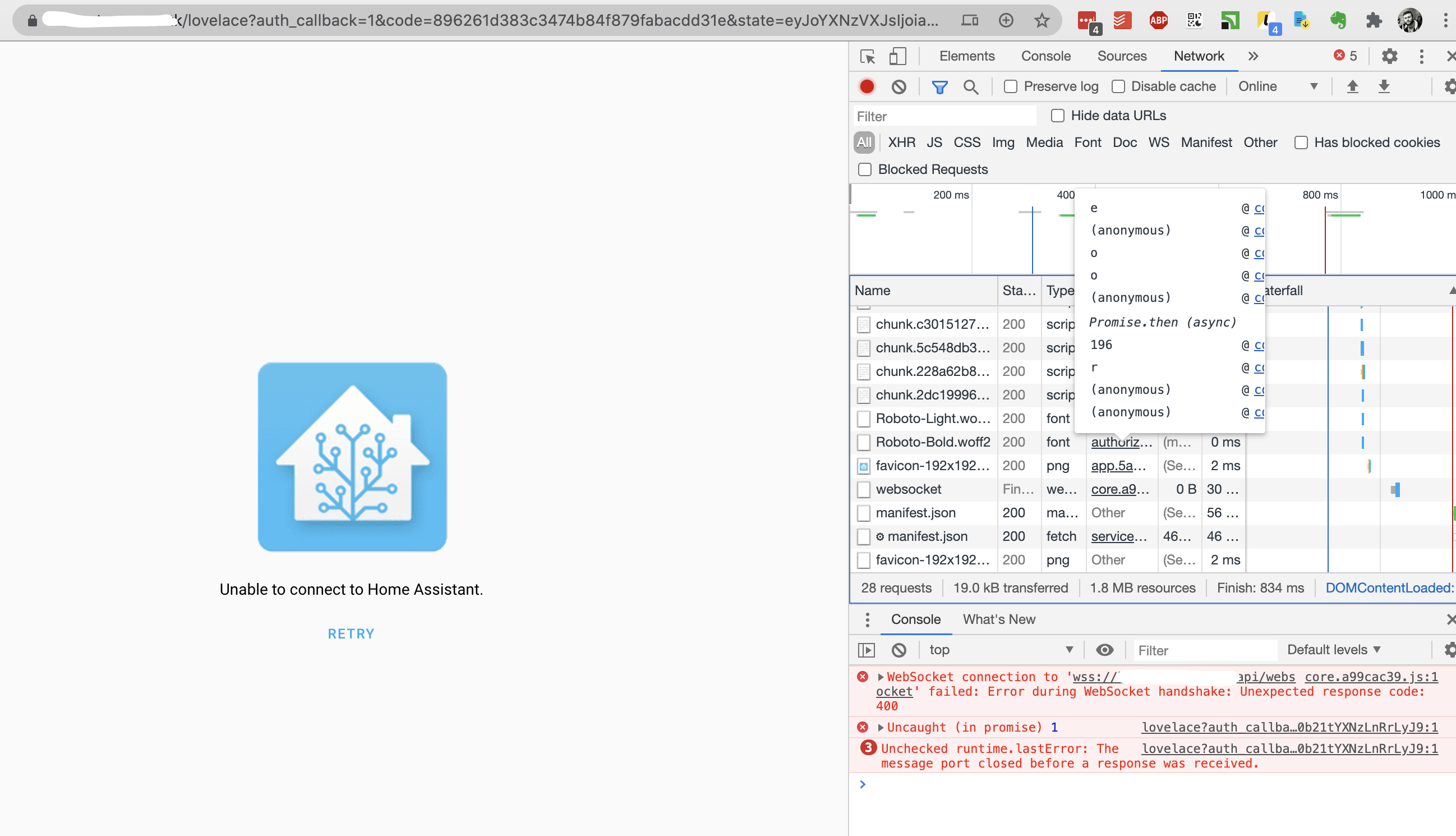
Task: Toggle the network filter funnel icon
Action: point(939,87)
